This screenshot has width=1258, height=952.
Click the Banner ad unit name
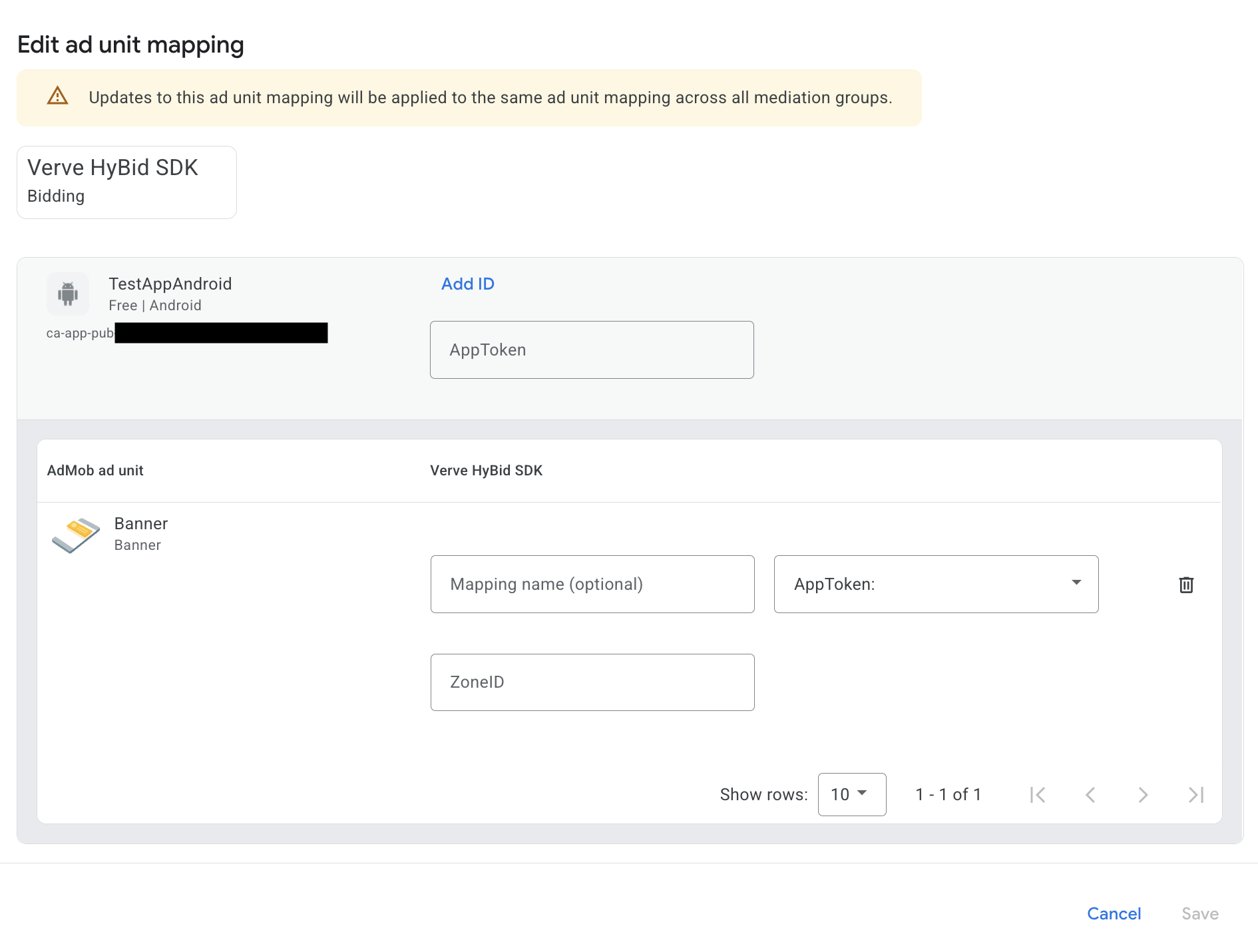pos(141,523)
